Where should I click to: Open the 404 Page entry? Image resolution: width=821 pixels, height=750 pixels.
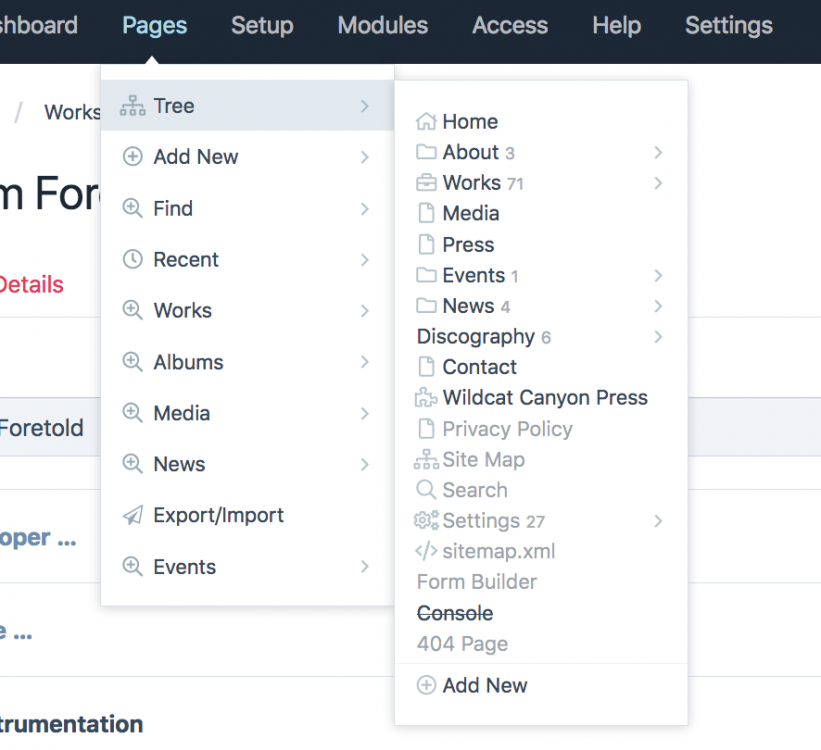(x=462, y=644)
